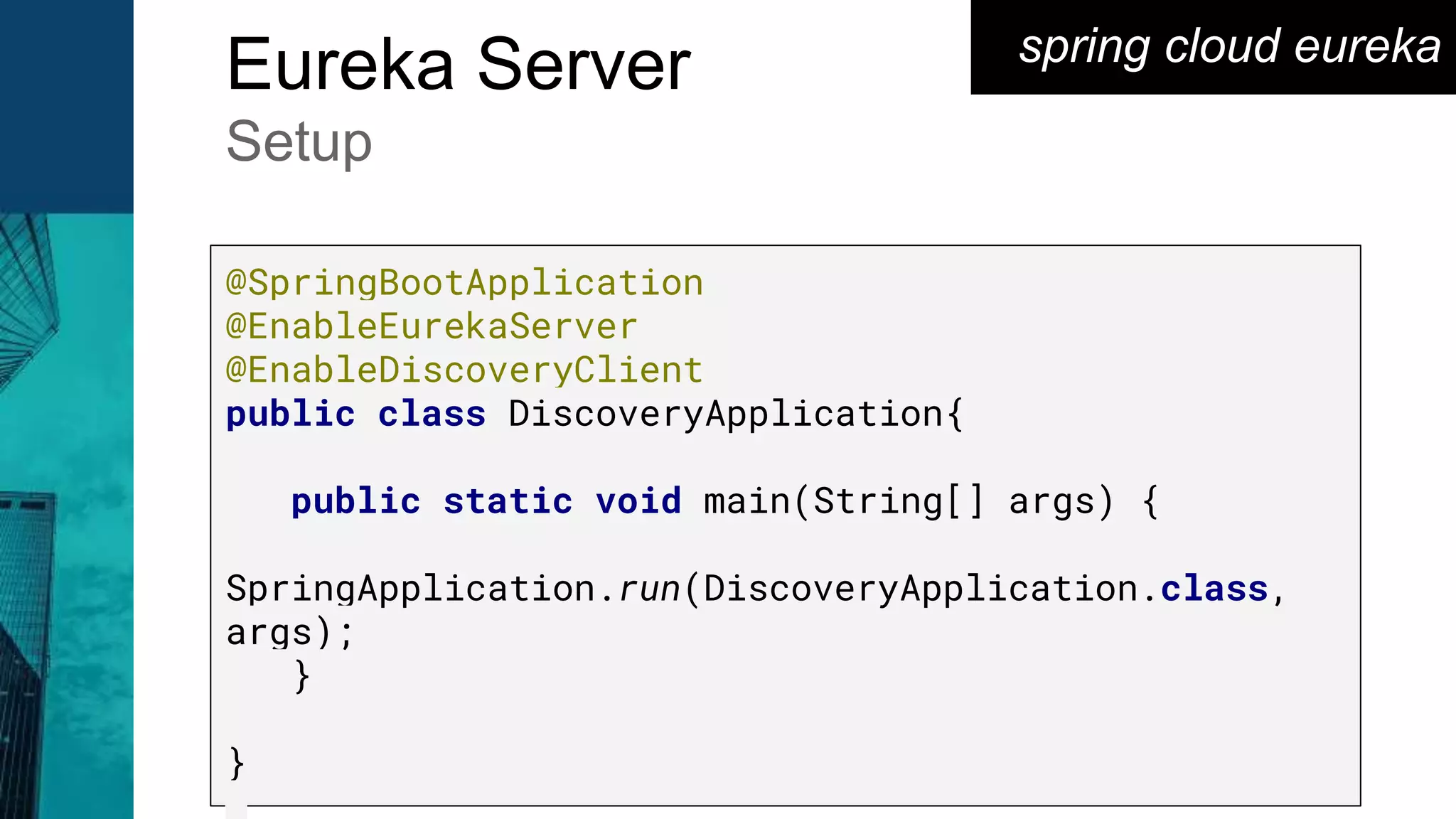Screen dimensions: 1456x819
Task: Click the 'args);' code line
Action: (289, 633)
